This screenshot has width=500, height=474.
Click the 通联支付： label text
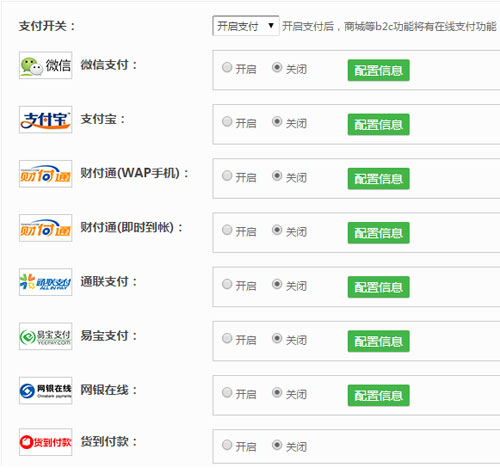coord(109,282)
